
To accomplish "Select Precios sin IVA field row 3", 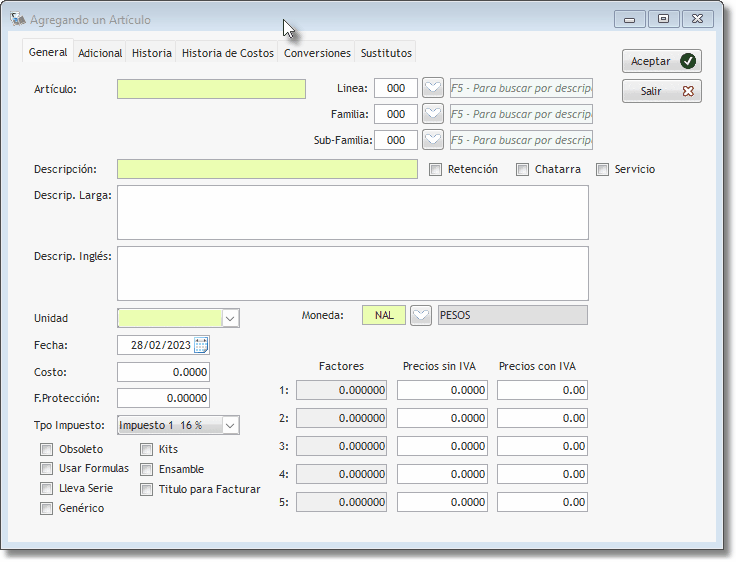I will (x=442, y=446).
